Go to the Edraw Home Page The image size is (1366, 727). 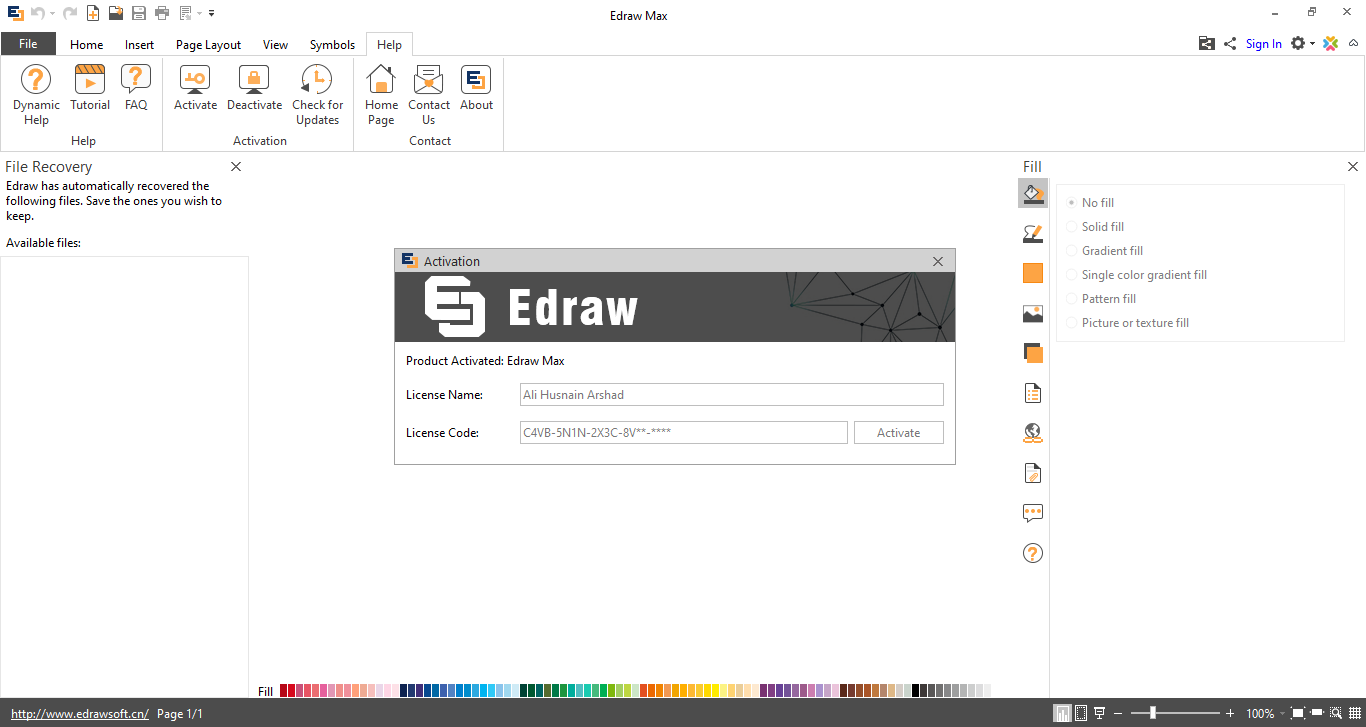coord(381,95)
